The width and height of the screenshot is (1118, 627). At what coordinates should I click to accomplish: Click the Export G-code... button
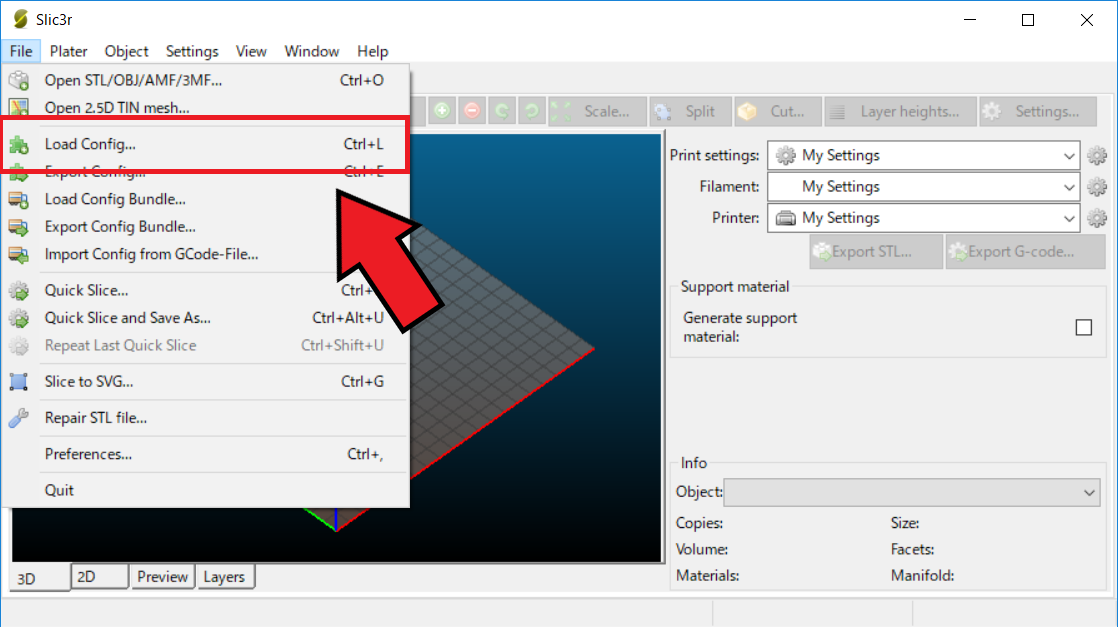pos(1025,252)
